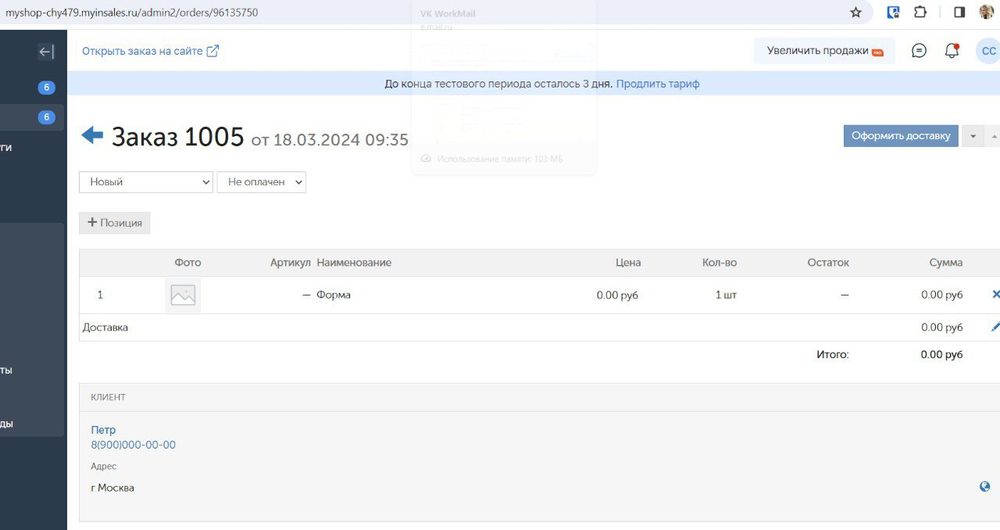Open the notifications bell

click(x=952, y=51)
